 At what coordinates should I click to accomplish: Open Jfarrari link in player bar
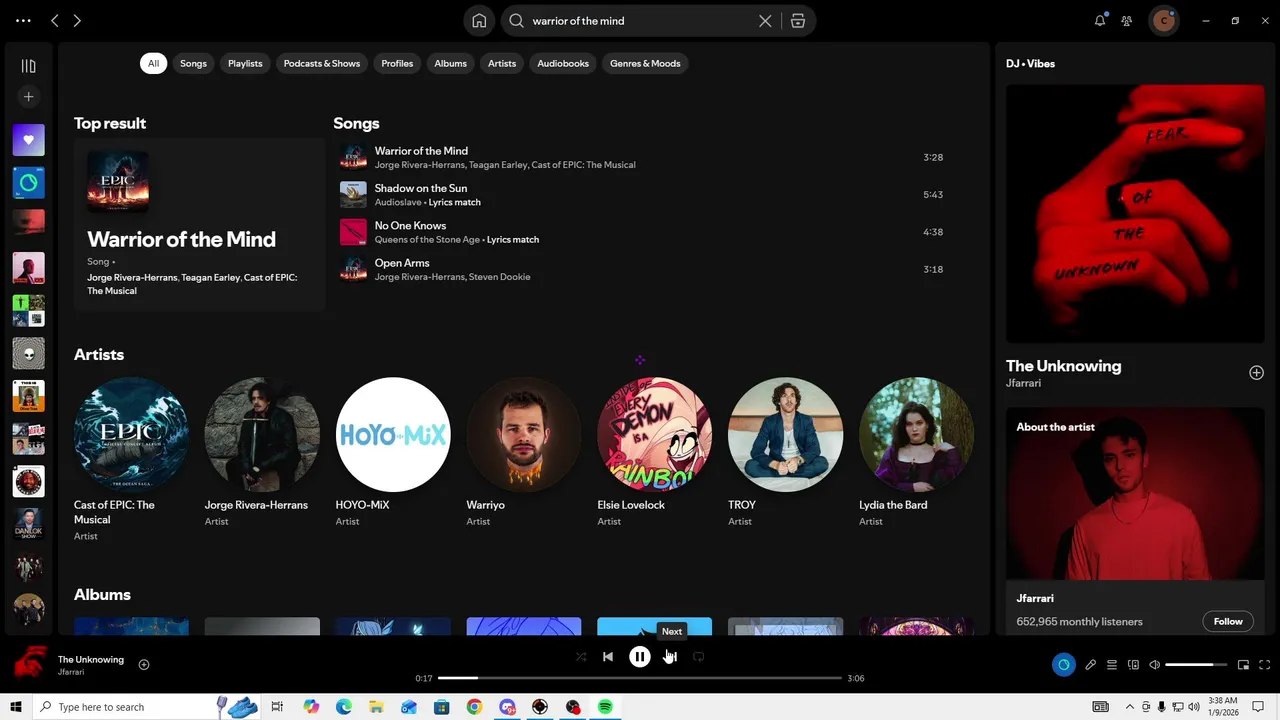[71, 672]
